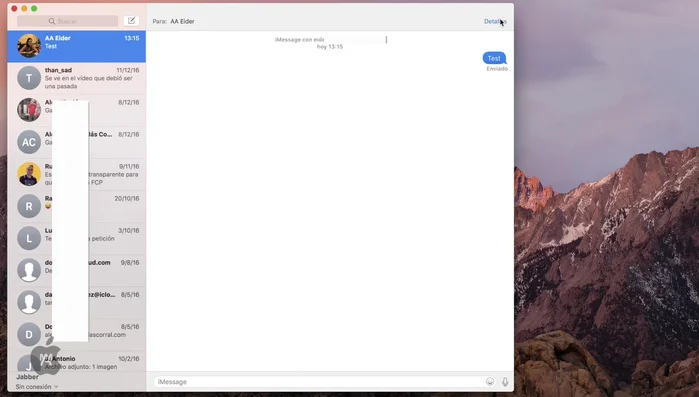Viewport: 699px width, 397px height.
Task: Click the compose new message icon
Action: point(131,20)
